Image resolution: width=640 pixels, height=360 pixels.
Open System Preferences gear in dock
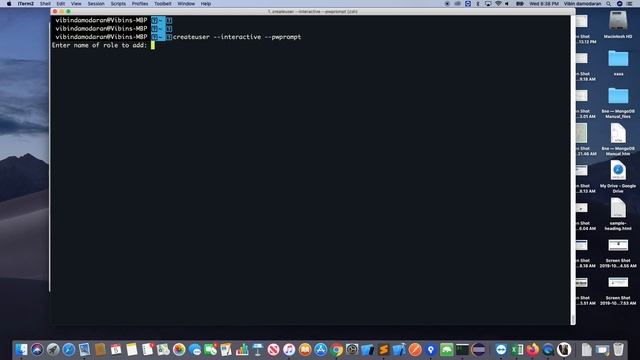click(x=352, y=349)
